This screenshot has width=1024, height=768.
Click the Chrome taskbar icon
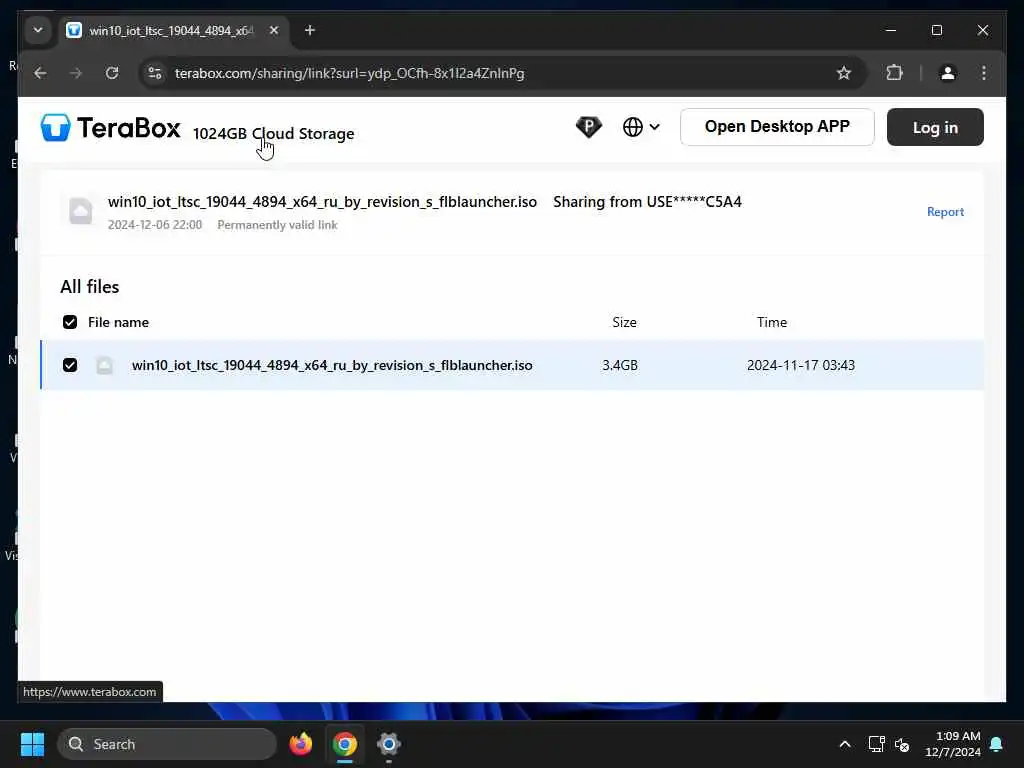click(x=345, y=744)
